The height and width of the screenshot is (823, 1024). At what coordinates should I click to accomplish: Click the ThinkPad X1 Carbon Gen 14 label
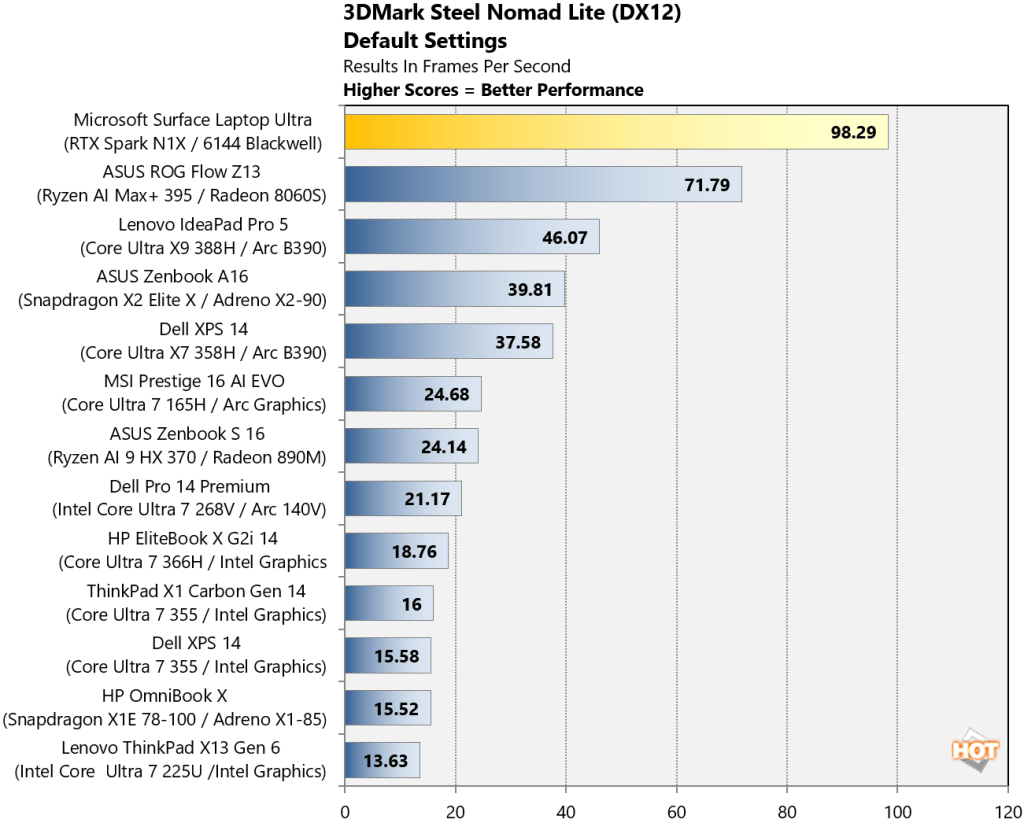pyautogui.click(x=197, y=590)
